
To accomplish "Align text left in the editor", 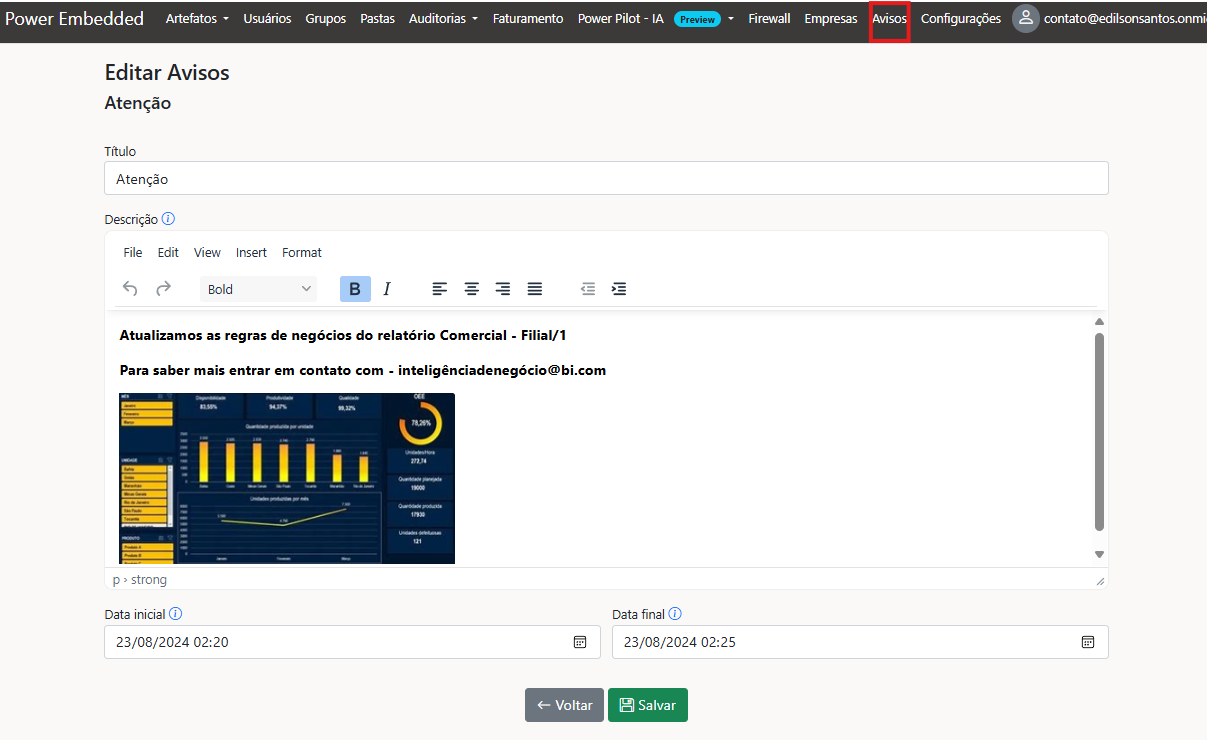I will coord(439,289).
